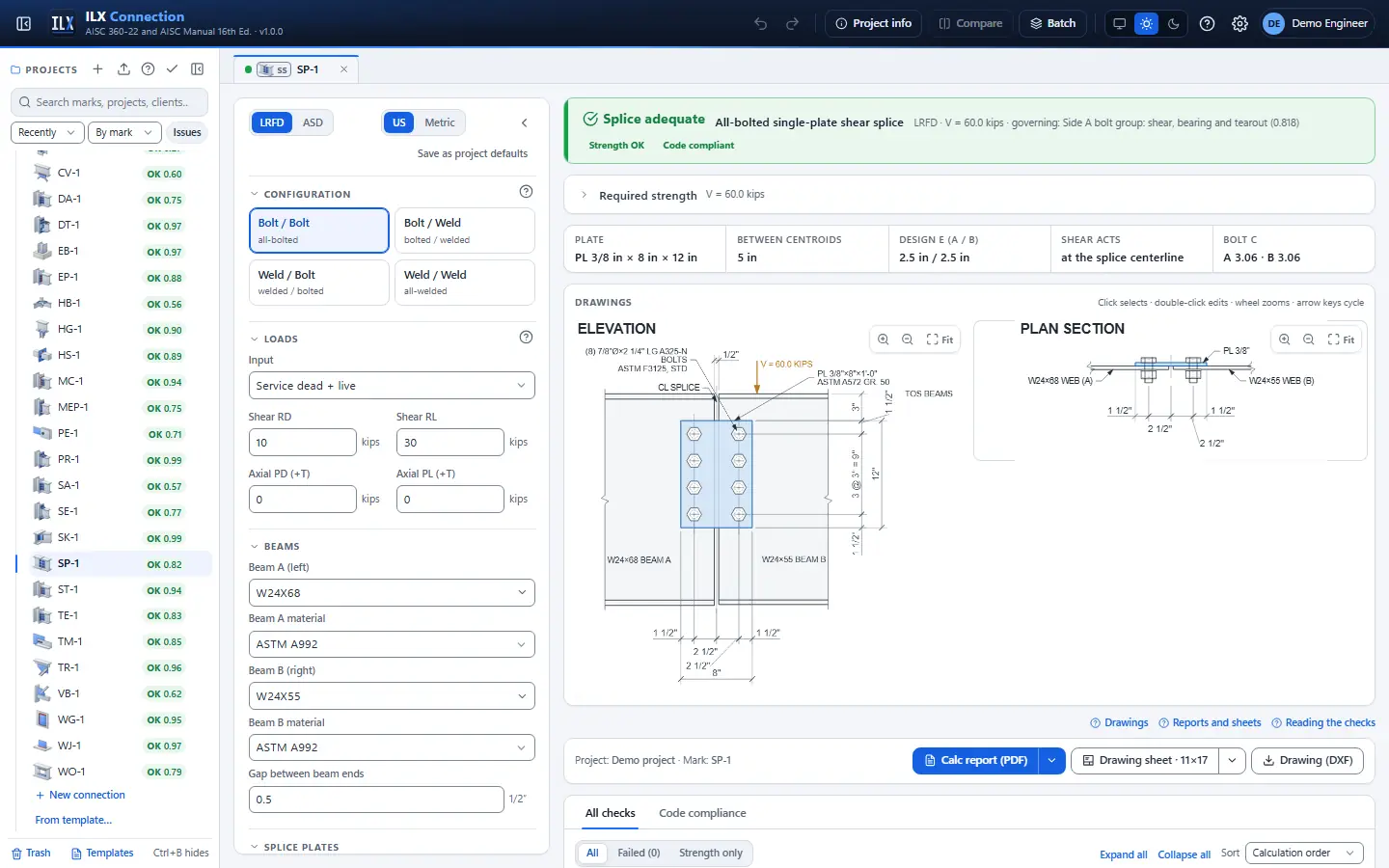The width and height of the screenshot is (1389, 868).
Task: Select ASD design method
Action: click(313, 122)
